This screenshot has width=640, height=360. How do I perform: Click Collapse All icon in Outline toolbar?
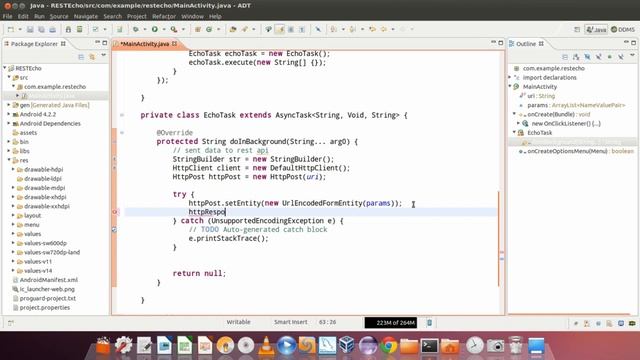(565, 57)
